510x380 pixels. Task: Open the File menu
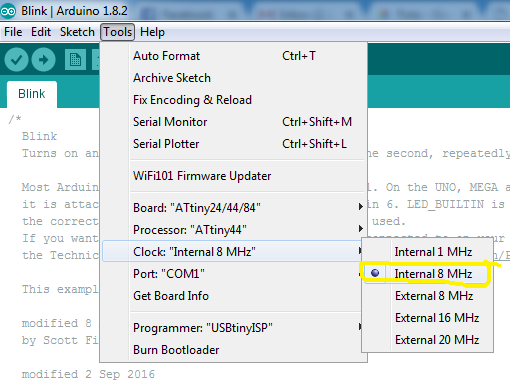point(13,32)
